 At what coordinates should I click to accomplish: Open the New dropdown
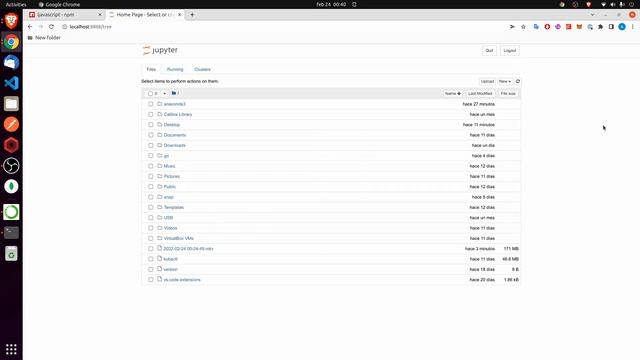(x=505, y=81)
